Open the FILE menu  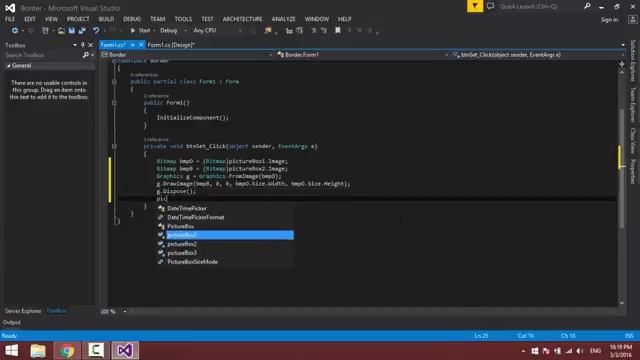click(10, 19)
